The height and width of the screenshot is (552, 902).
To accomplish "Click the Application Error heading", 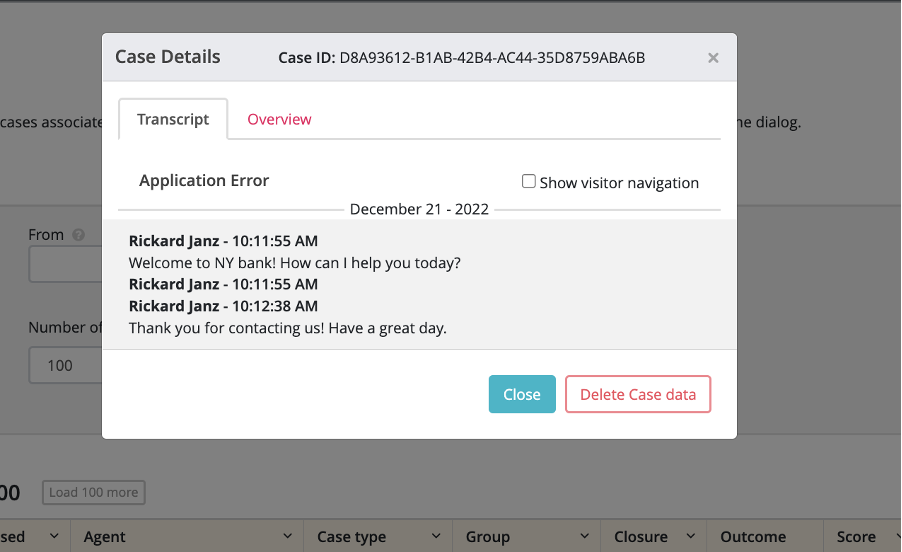I will pos(204,181).
